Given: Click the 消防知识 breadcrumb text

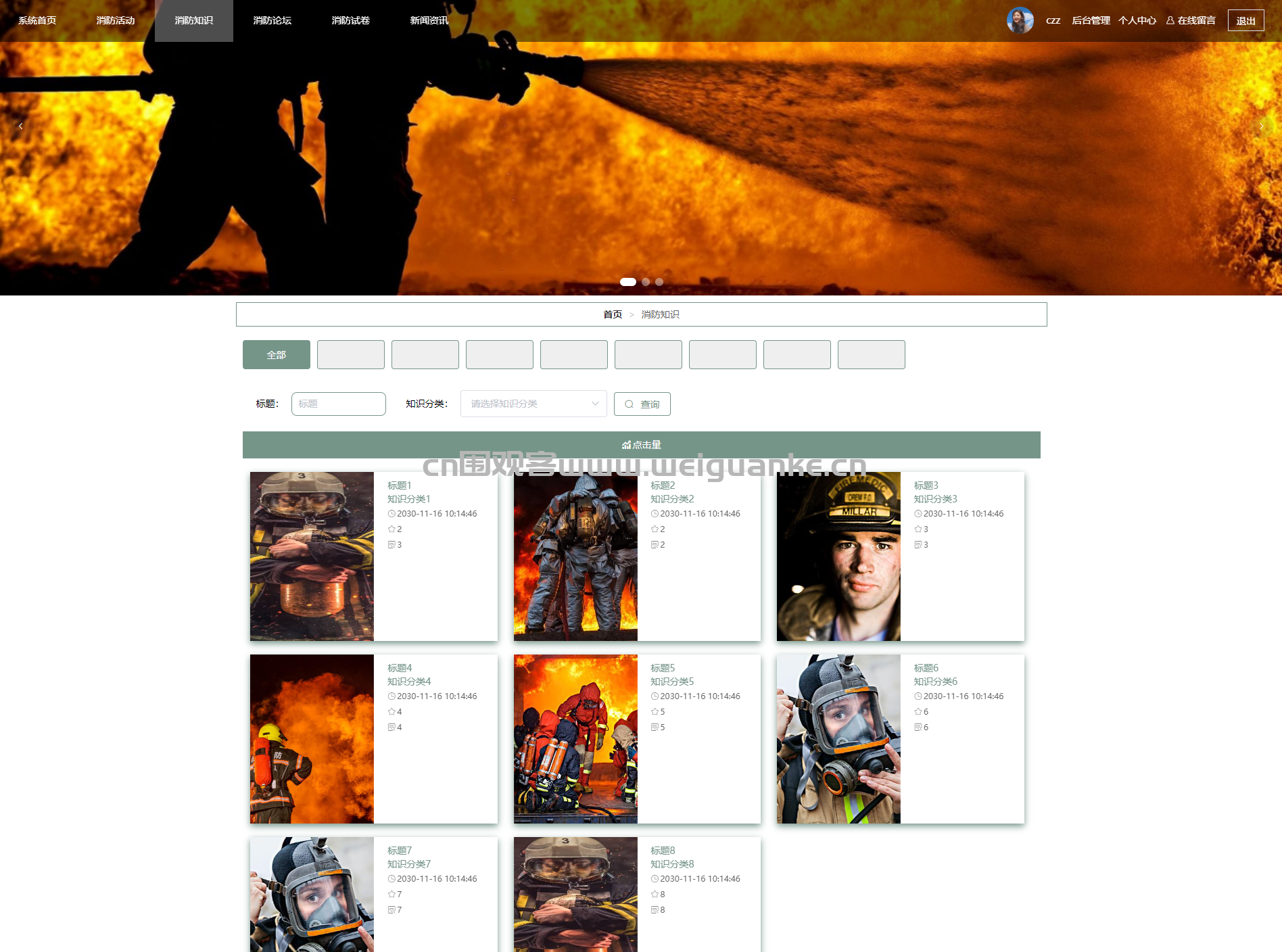Looking at the screenshot, I should tap(660, 314).
